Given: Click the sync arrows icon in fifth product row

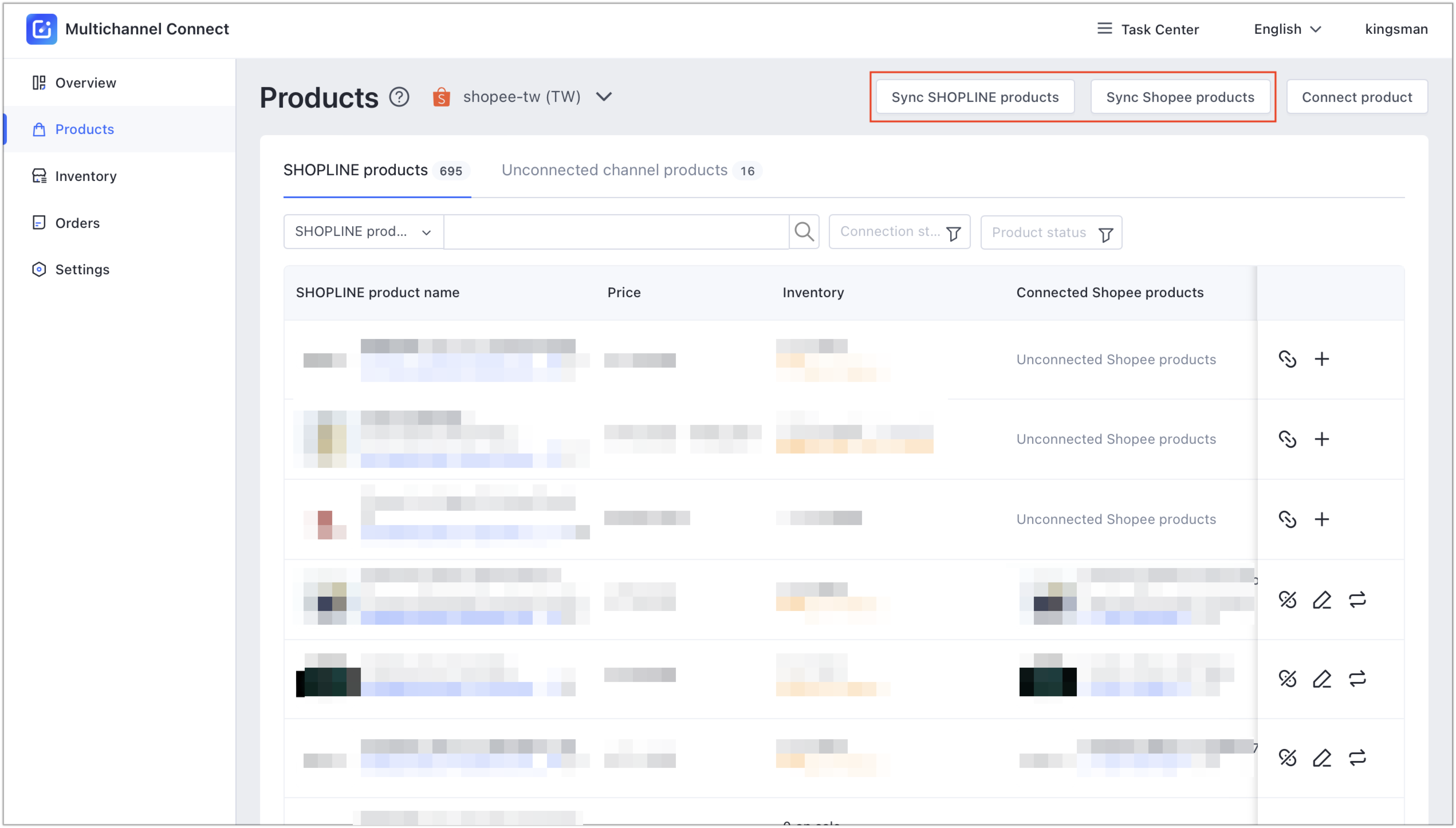Looking at the screenshot, I should [x=1357, y=679].
